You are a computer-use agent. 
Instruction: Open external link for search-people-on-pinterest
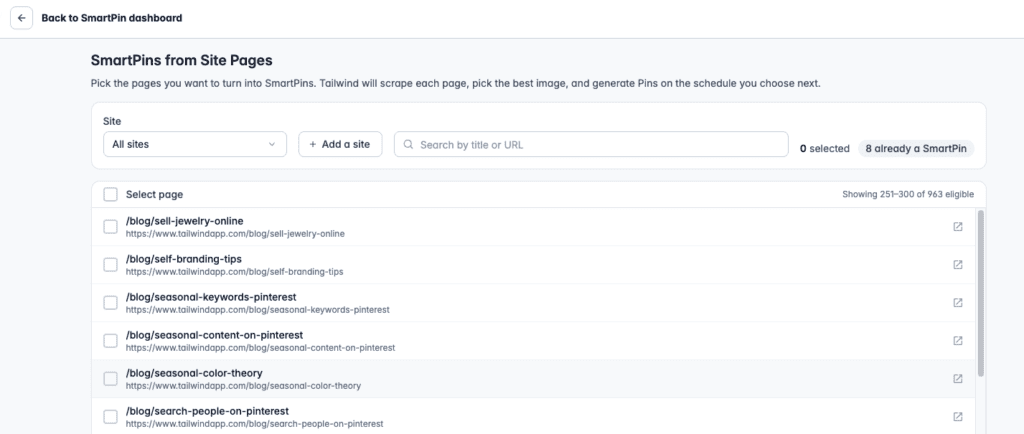coord(957,416)
